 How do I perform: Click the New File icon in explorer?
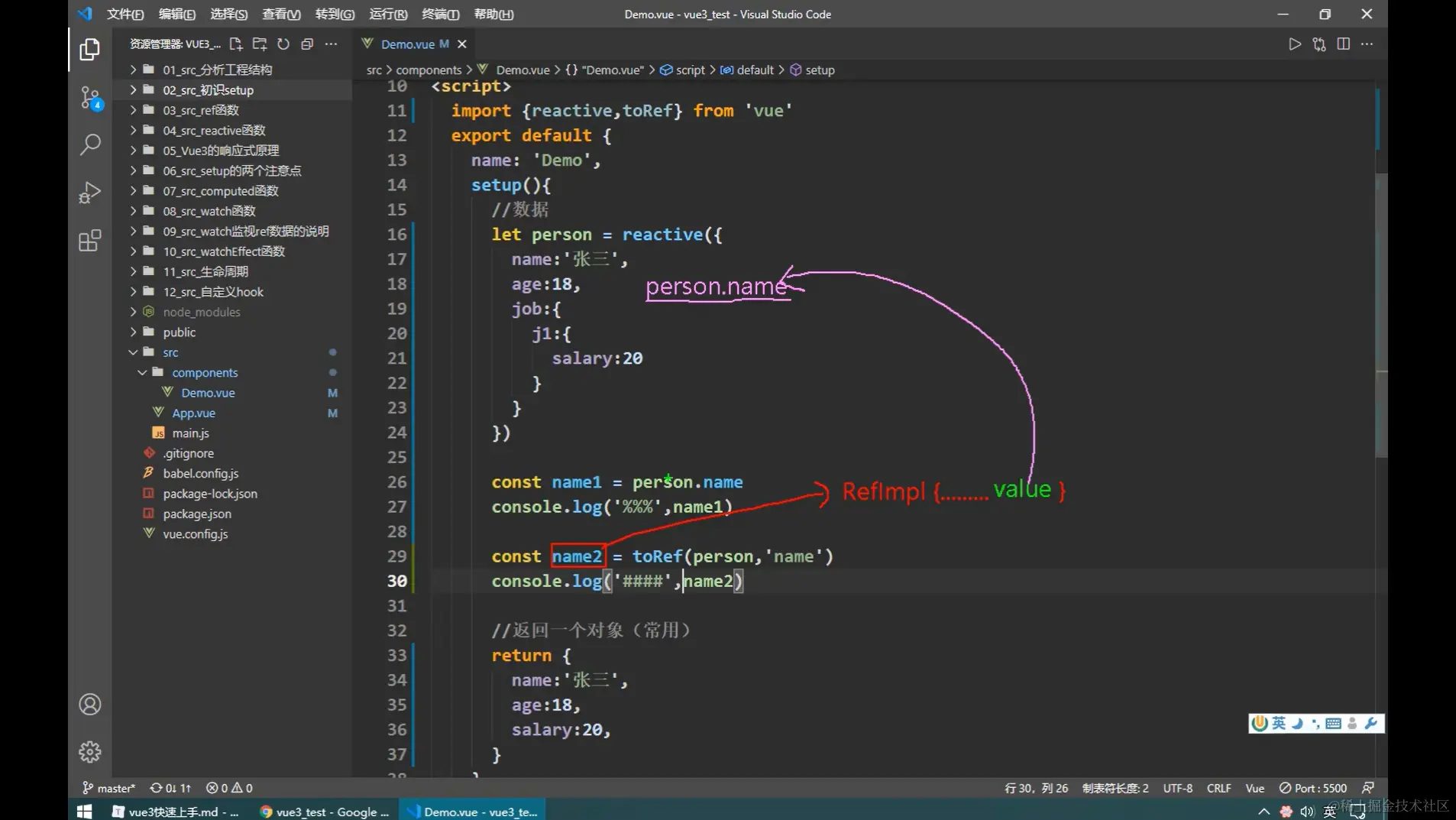[x=235, y=44]
